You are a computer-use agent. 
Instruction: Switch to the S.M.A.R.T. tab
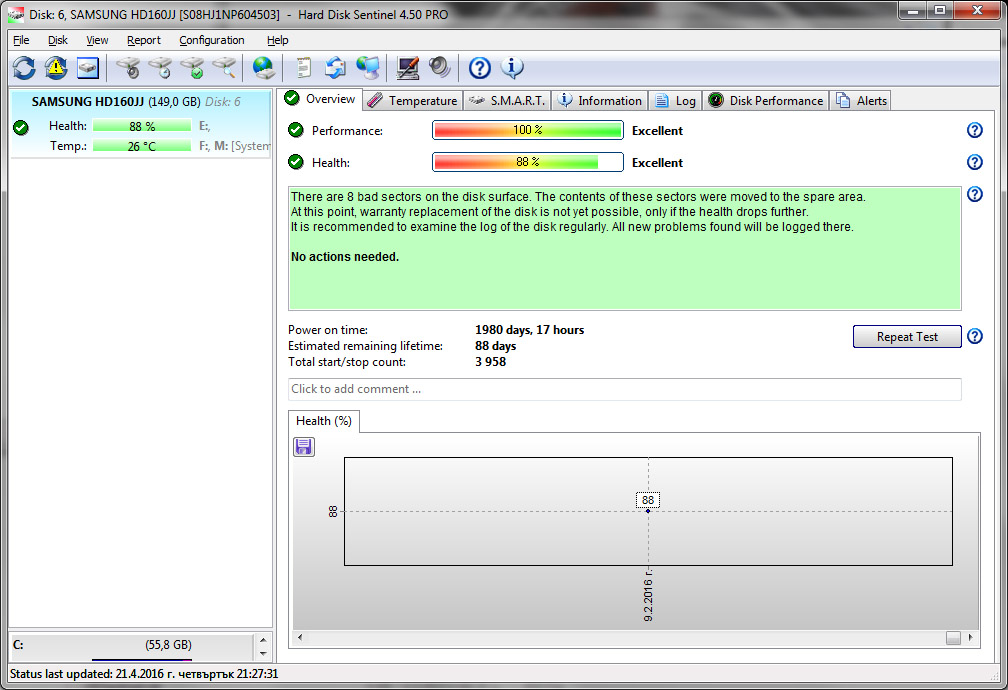click(x=507, y=101)
